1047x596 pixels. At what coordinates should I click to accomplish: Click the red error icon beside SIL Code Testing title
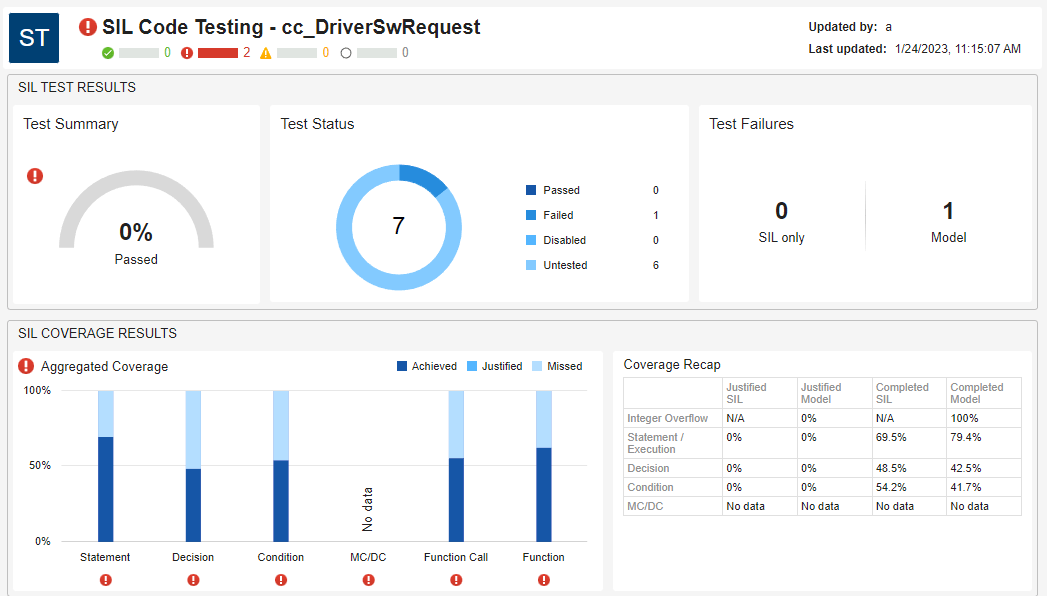87,27
